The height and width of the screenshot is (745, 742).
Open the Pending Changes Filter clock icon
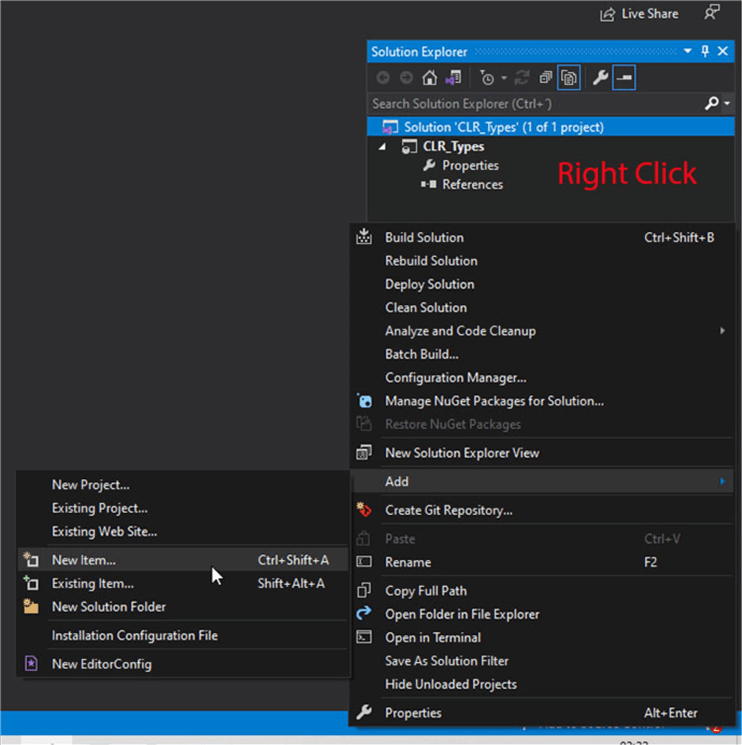pyautogui.click(x=487, y=78)
